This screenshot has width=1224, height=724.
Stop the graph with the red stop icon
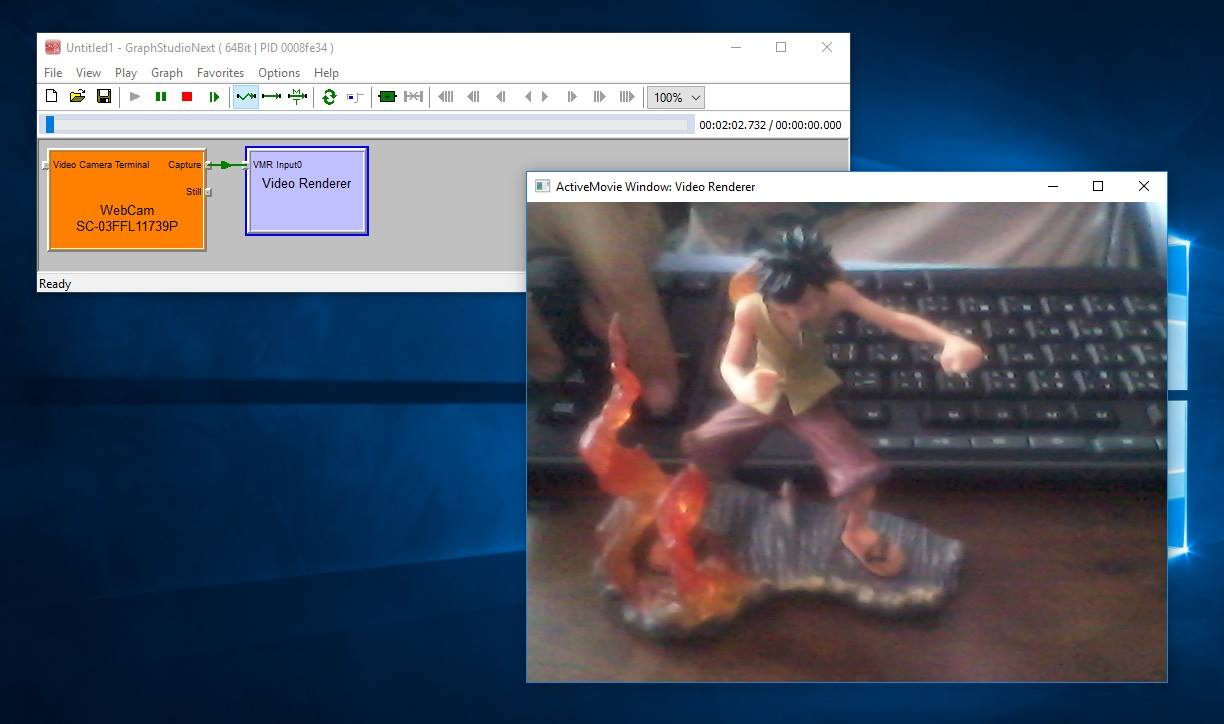187,97
